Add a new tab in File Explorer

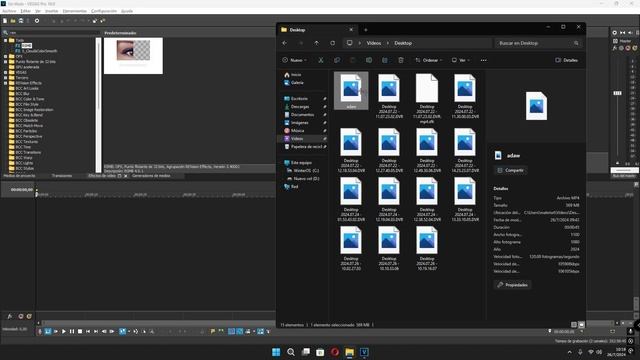[366, 30]
